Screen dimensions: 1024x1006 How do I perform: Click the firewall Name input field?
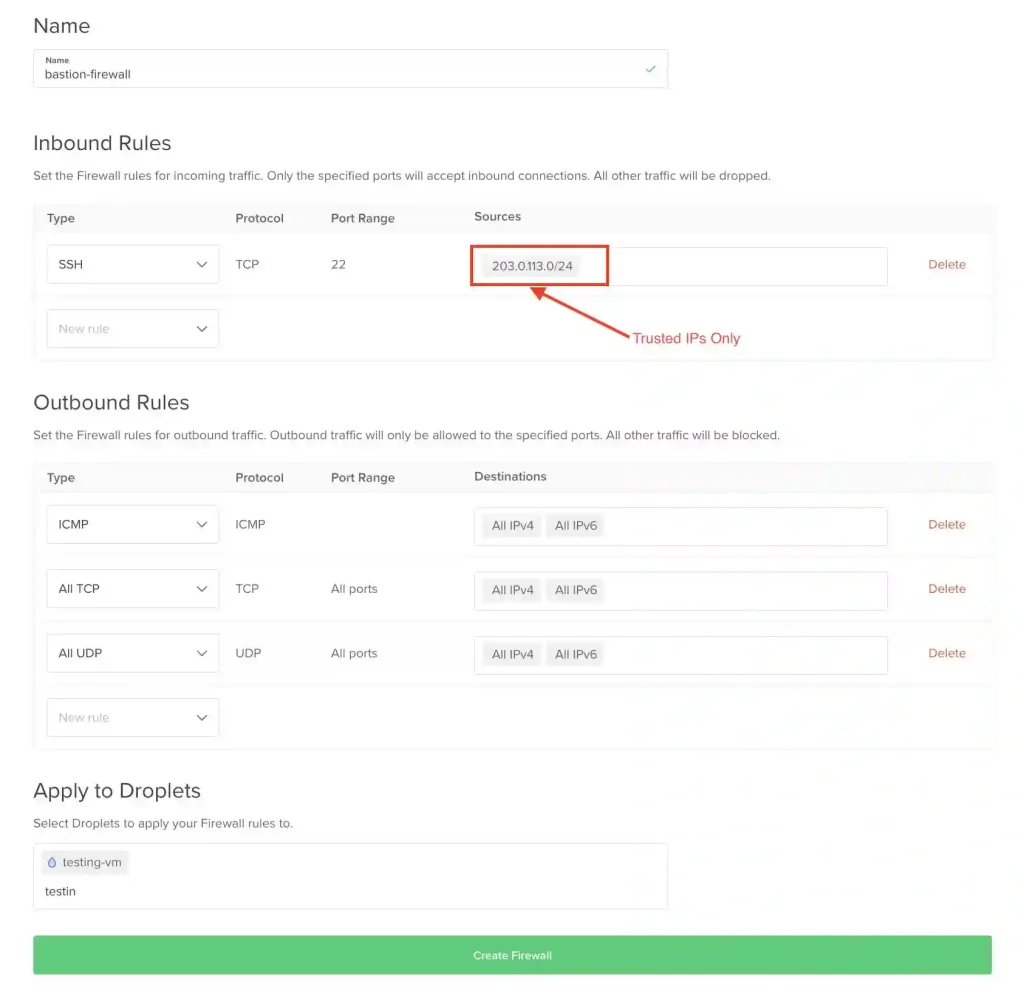[350, 69]
